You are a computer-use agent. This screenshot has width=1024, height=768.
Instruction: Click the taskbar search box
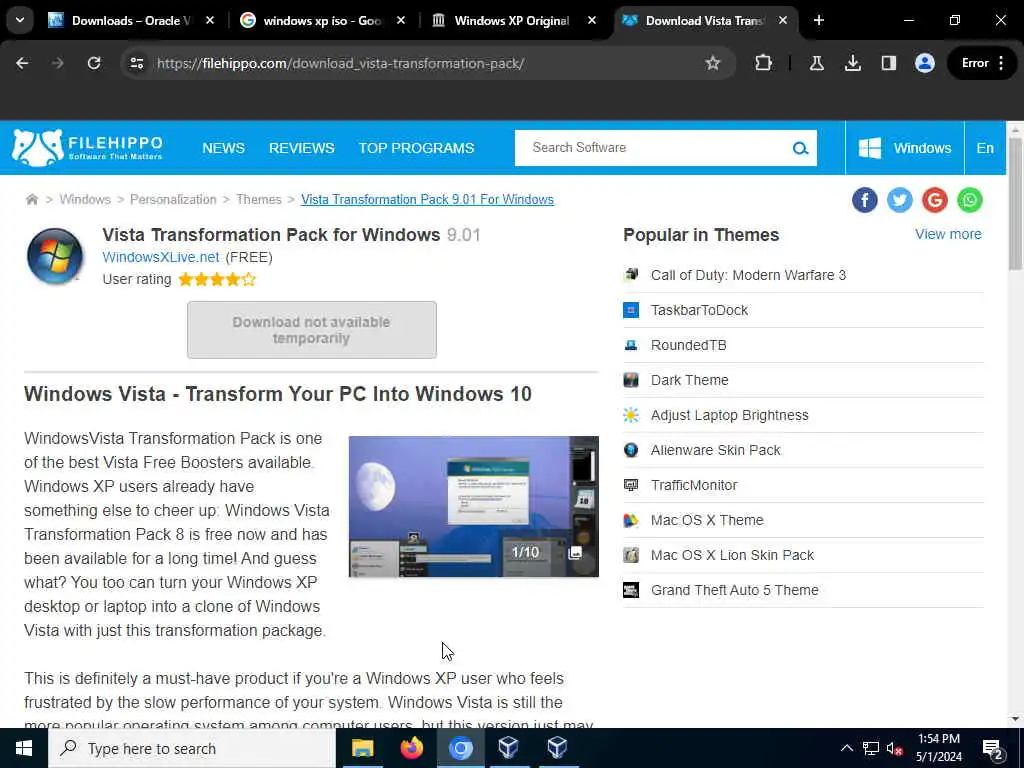coord(191,748)
